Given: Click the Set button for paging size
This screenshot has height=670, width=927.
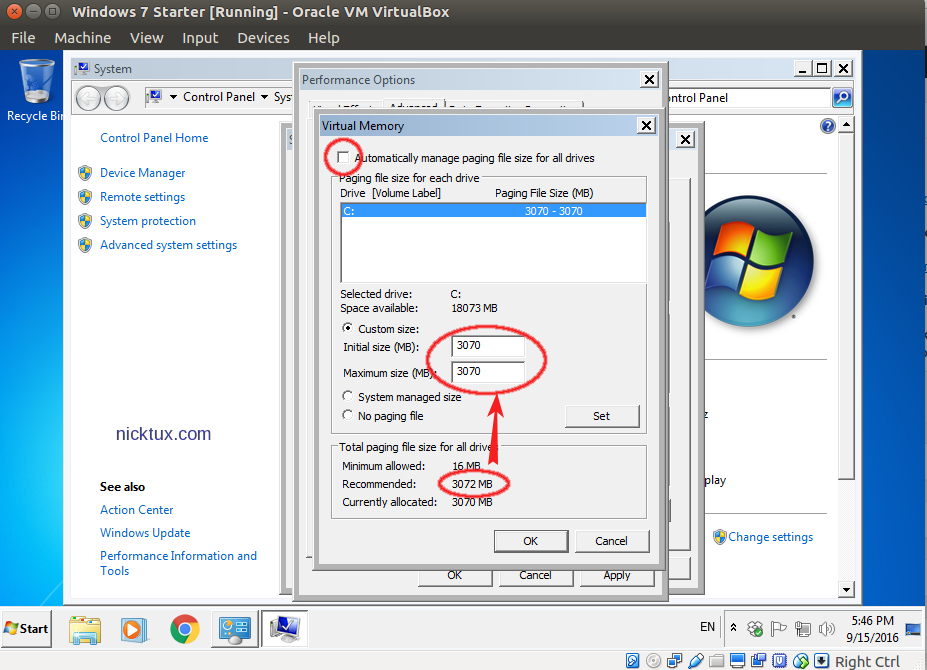Looking at the screenshot, I should tap(601, 416).
